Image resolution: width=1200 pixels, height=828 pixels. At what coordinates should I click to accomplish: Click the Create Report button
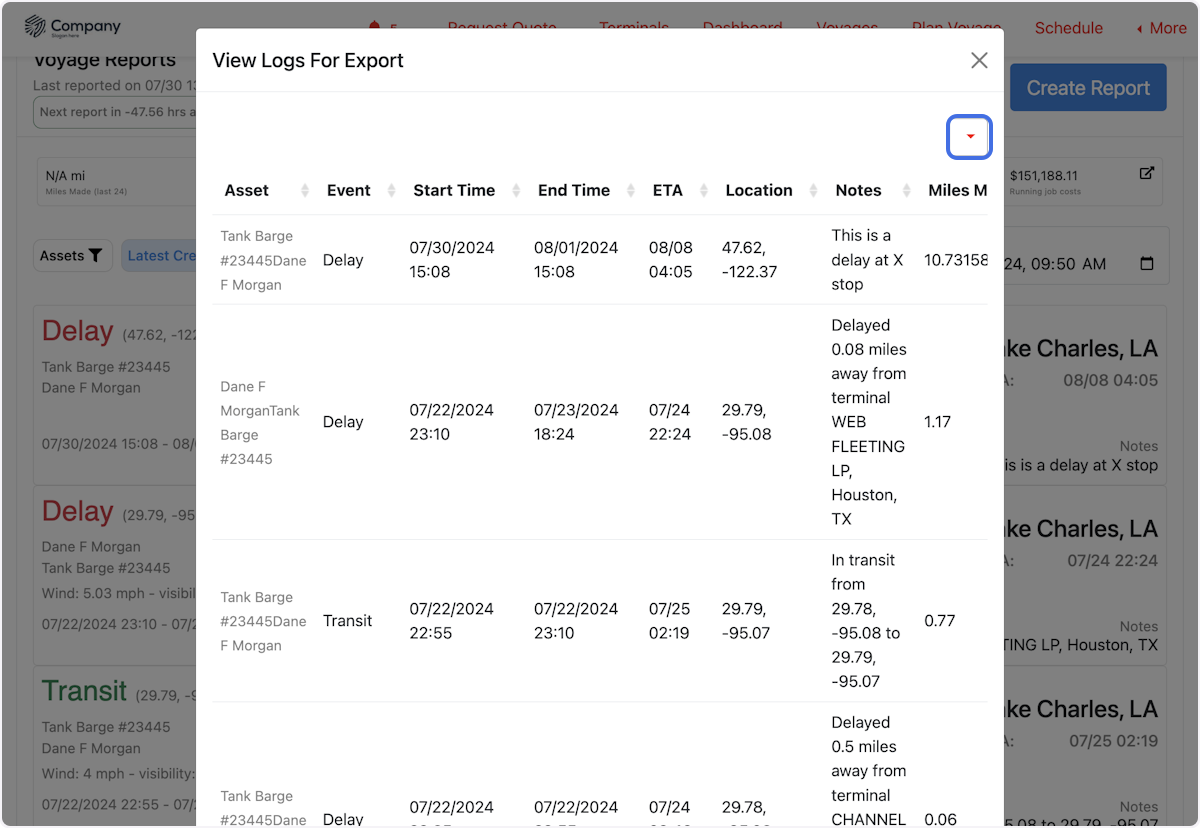[x=1087, y=88]
